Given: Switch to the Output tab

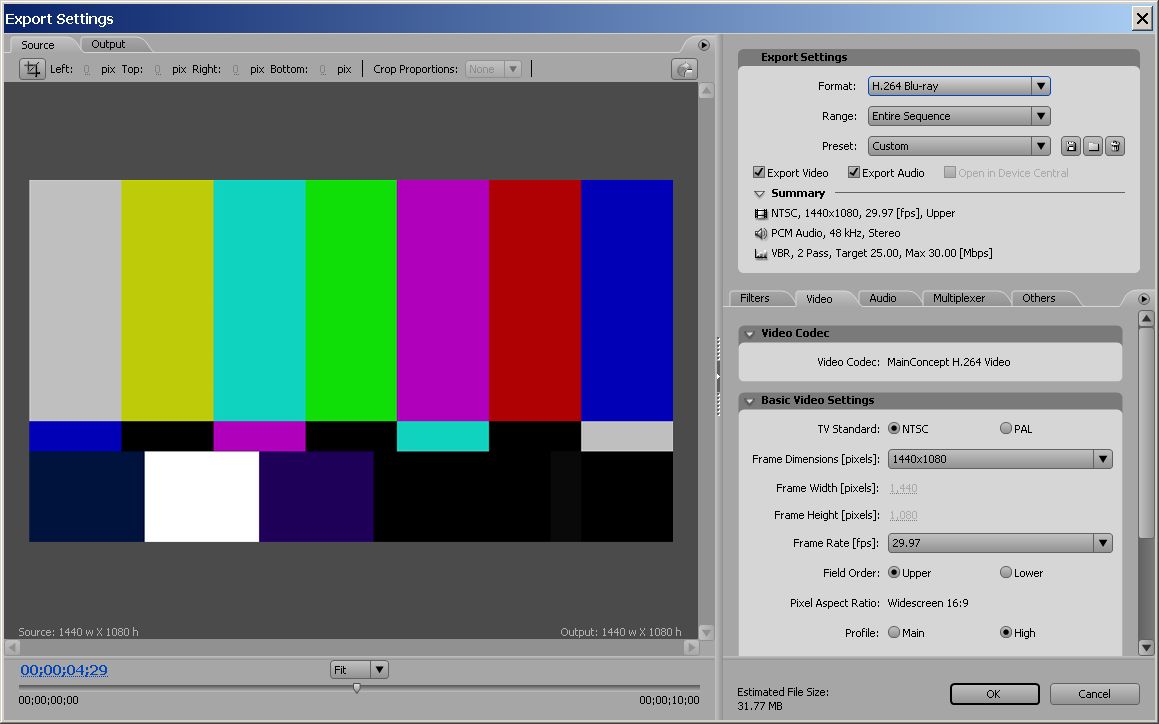Looking at the screenshot, I should 108,44.
